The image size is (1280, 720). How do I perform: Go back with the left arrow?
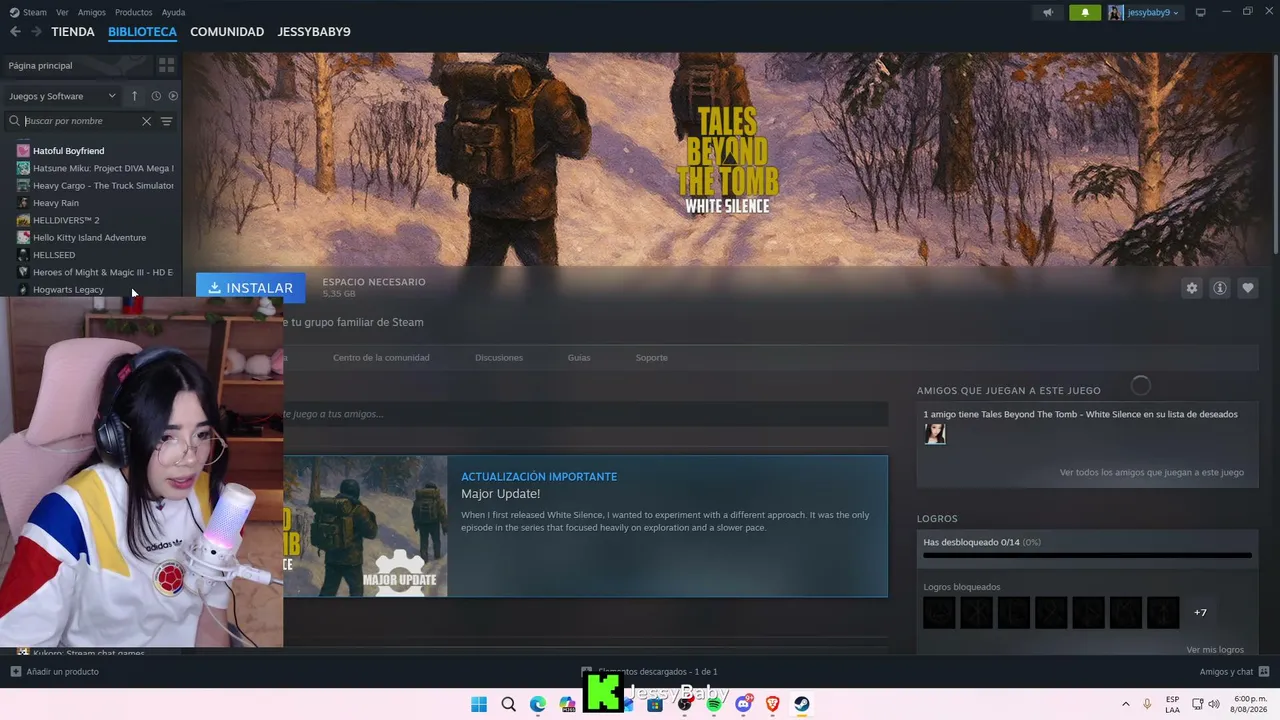(x=15, y=32)
